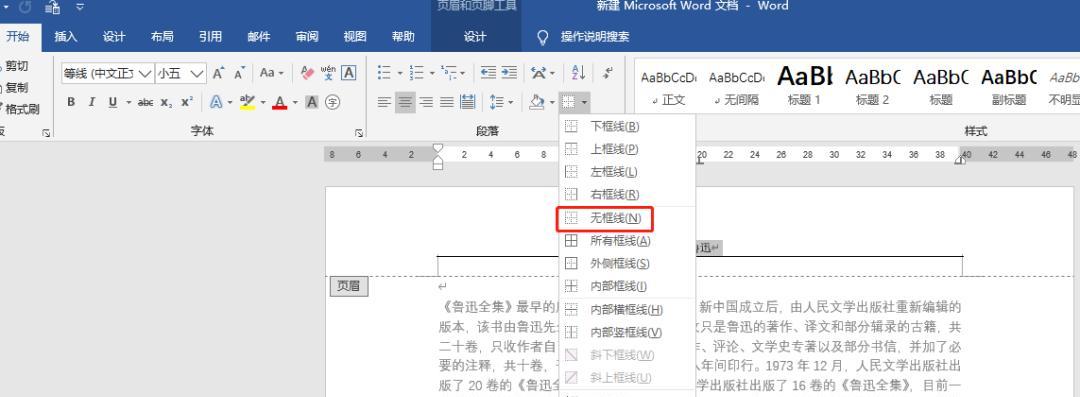Click the red font color button
The width and height of the screenshot is (1080, 397).
point(279,102)
